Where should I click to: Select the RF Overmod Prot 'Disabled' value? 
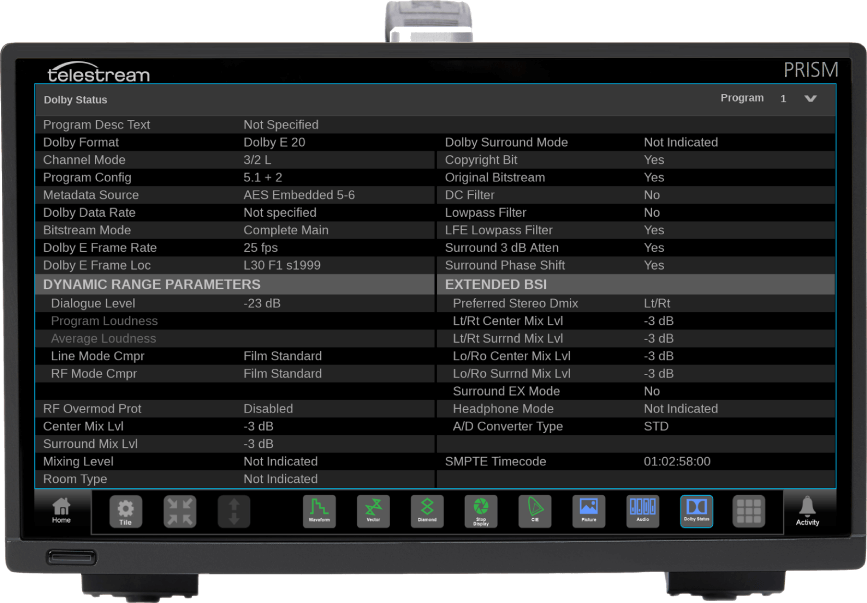[x=268, y=409]
